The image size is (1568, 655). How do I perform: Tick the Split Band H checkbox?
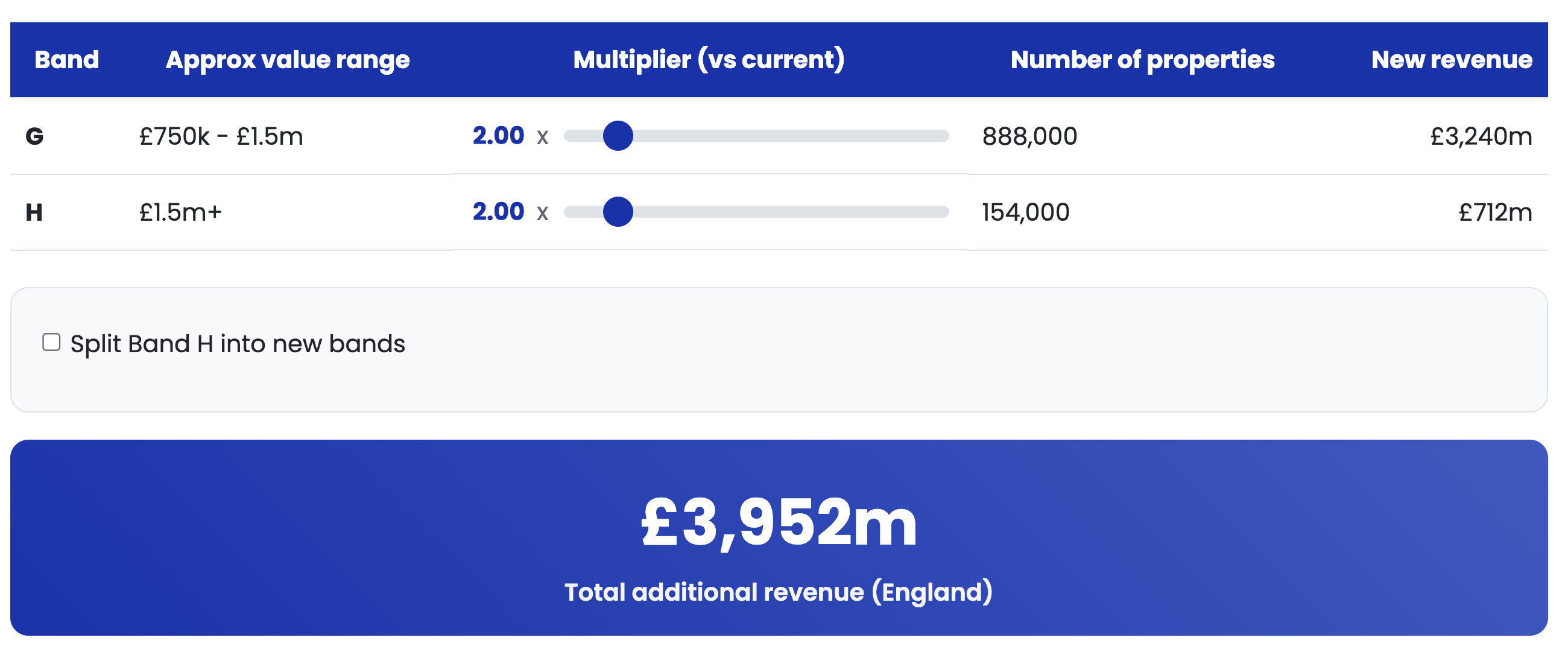tap(51, 343)
